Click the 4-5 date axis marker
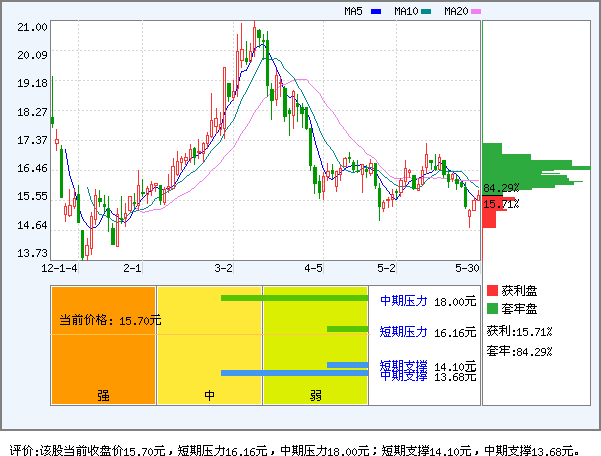This screenshot has width=601, height=456. tap(313, 268)
